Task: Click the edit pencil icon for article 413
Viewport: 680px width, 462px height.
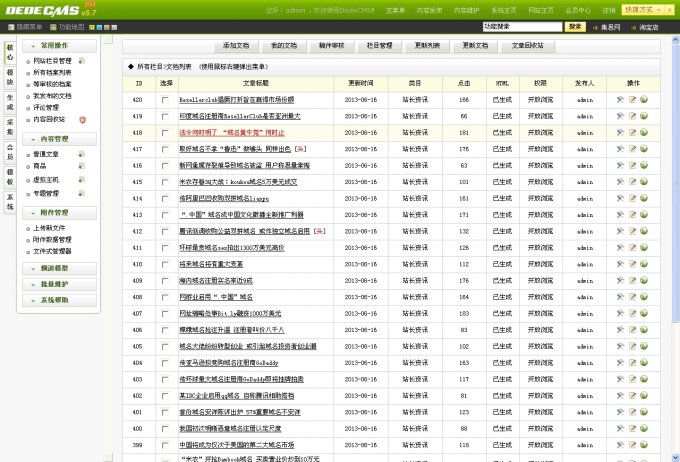Action: click(632, 215)
